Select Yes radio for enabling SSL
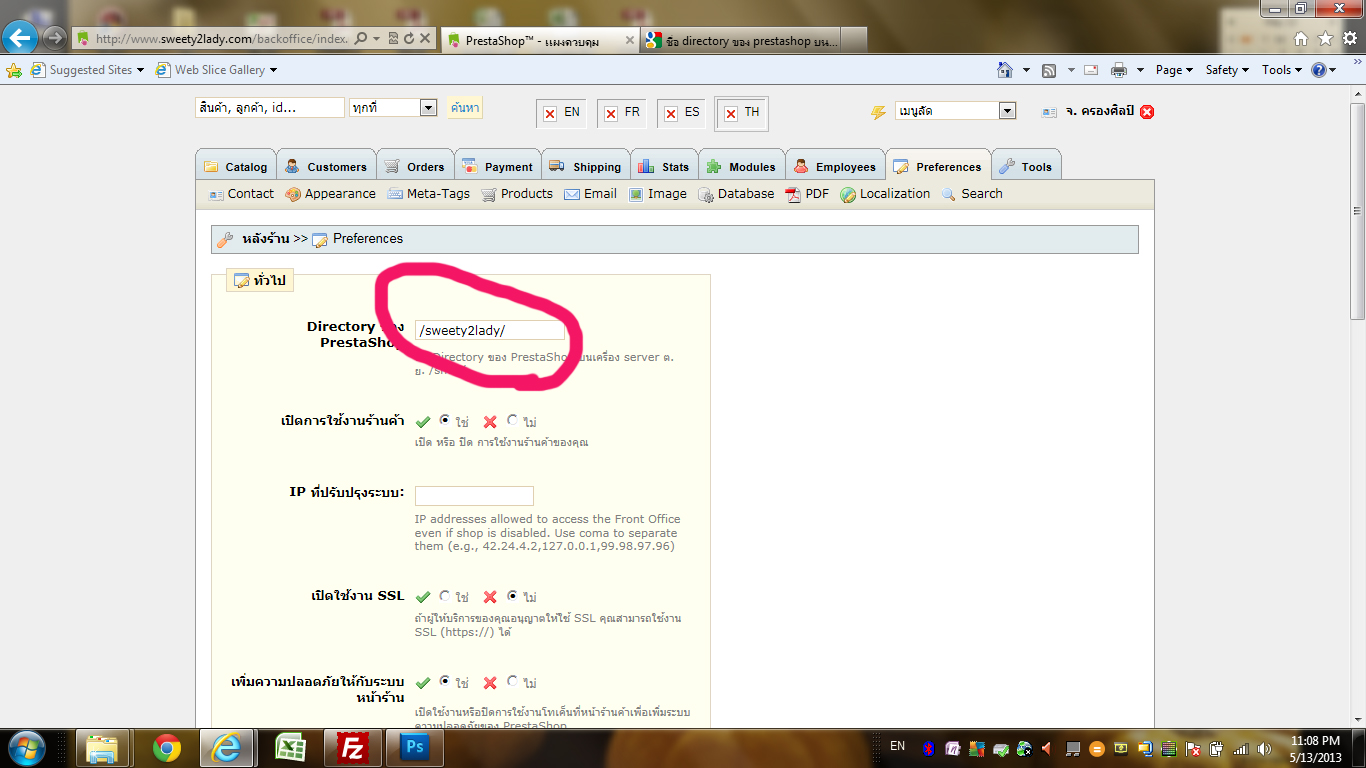The width and height of the screenshot is (1366, 768). (445, 596)
